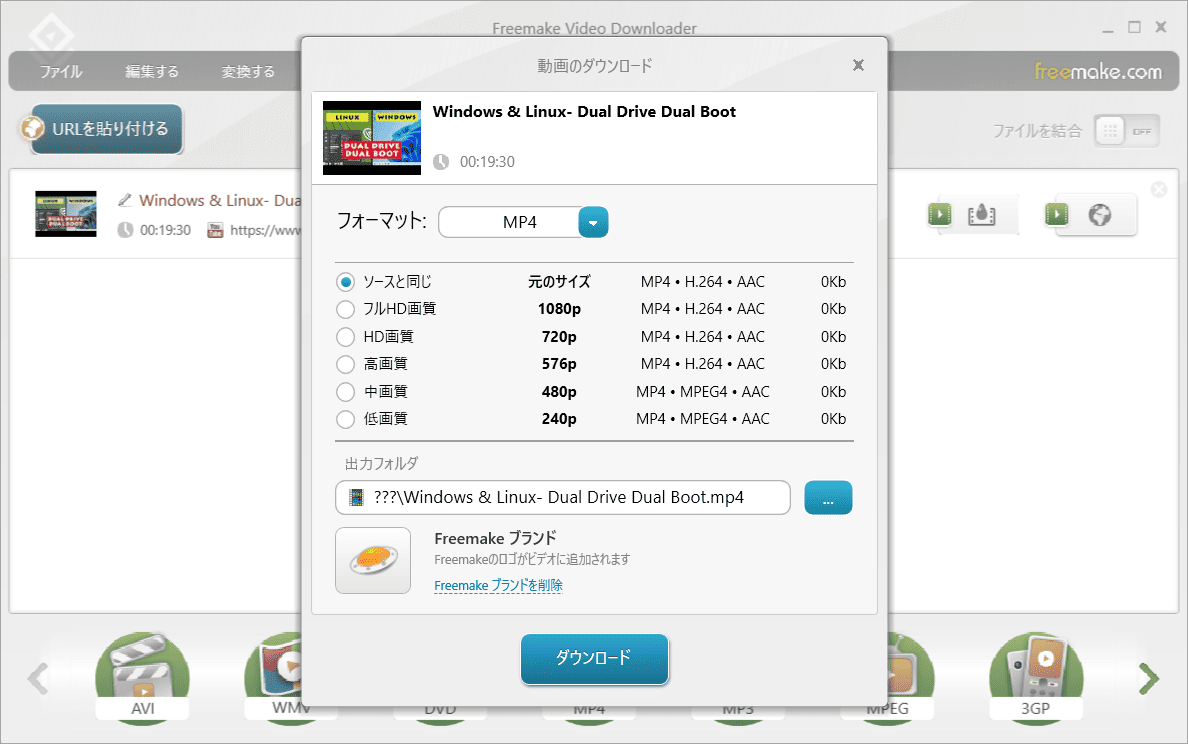Select the WMV conversion format icon
The image size is (1188, 744).
tap(273, 677)
